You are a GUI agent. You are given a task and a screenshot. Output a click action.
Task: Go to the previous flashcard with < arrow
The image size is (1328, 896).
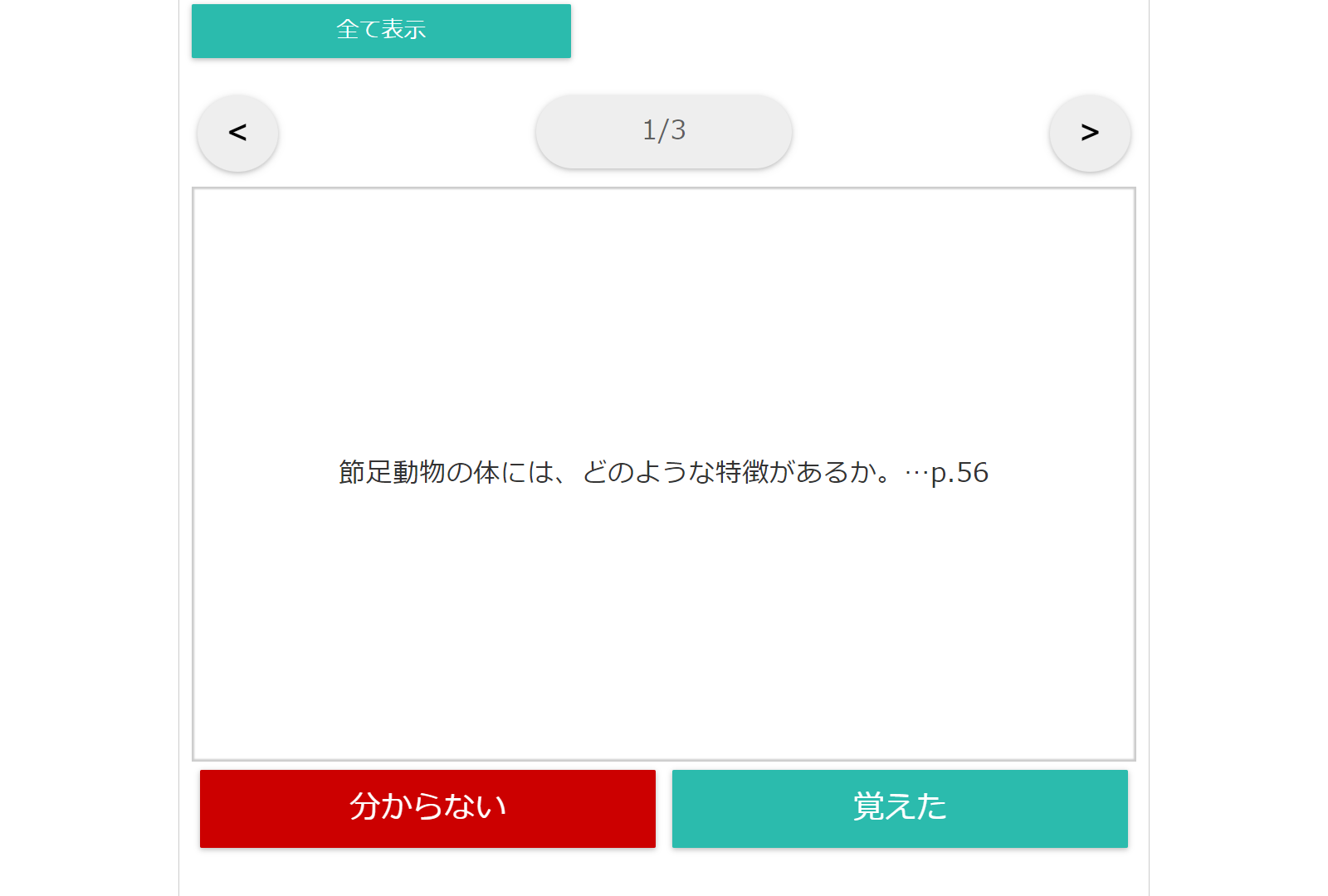(237, 133)
